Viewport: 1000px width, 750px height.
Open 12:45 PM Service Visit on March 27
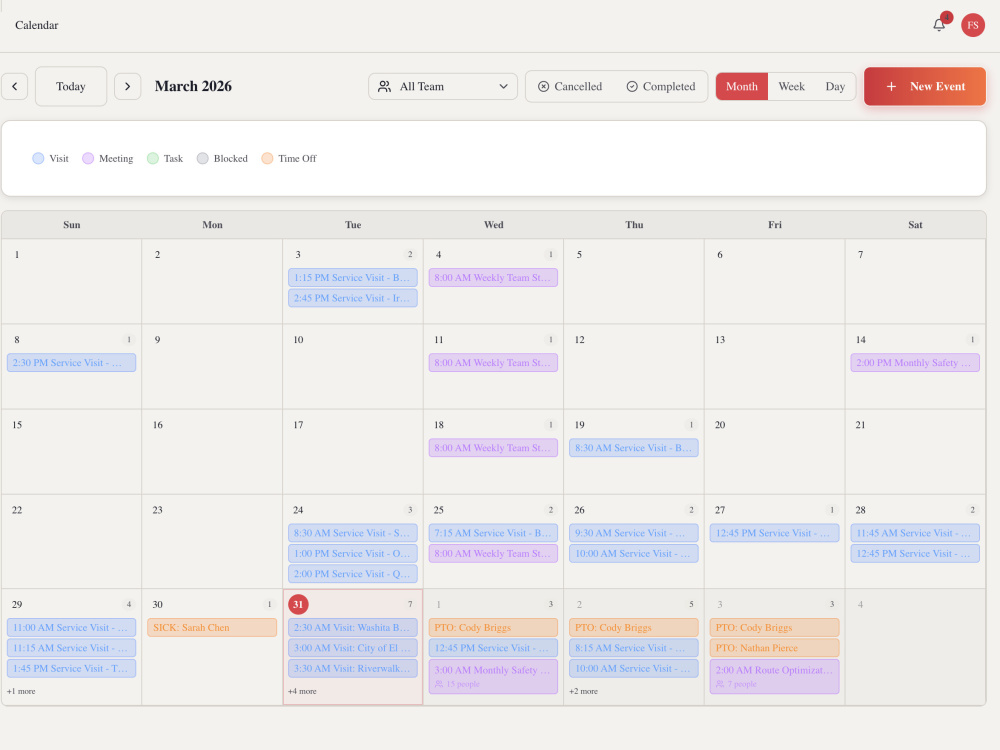[774, 533]
